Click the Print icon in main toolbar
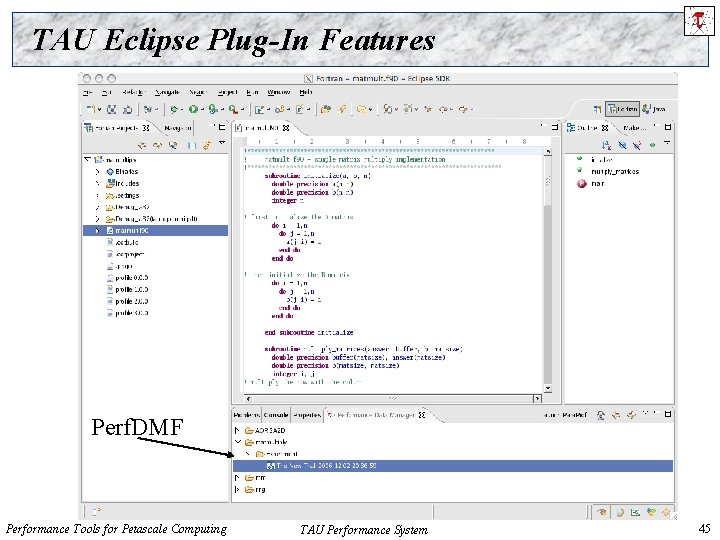This screenshot has height=540, width=720. coord(128,109)
